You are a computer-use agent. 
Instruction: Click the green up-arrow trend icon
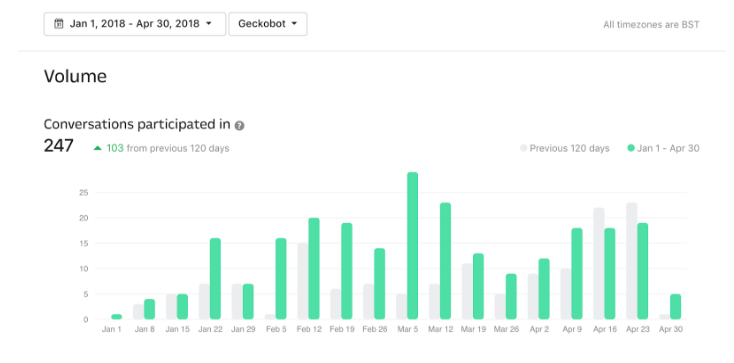point(97,148)
